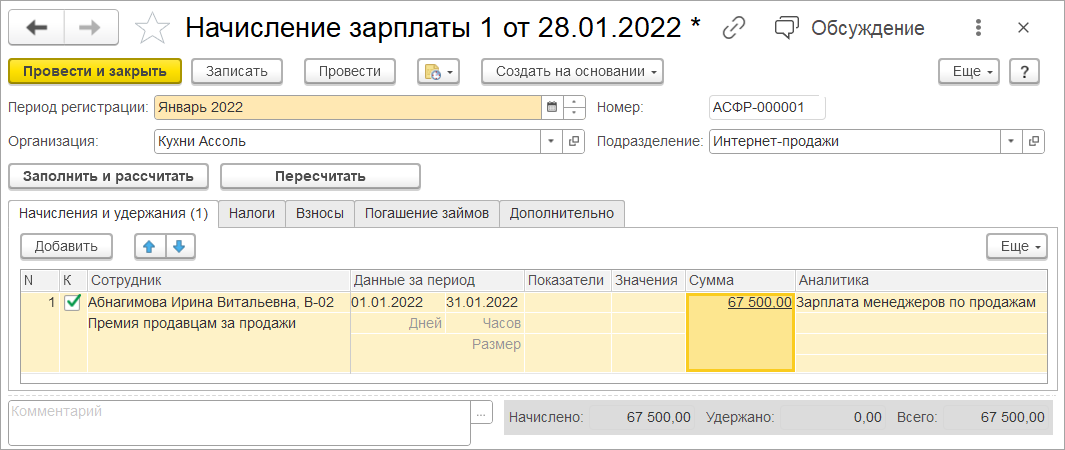Image resolution: width=1065 pixels, height=450 pixels.
Task: Add document to favorites with star icon
Action: [151, 28]
